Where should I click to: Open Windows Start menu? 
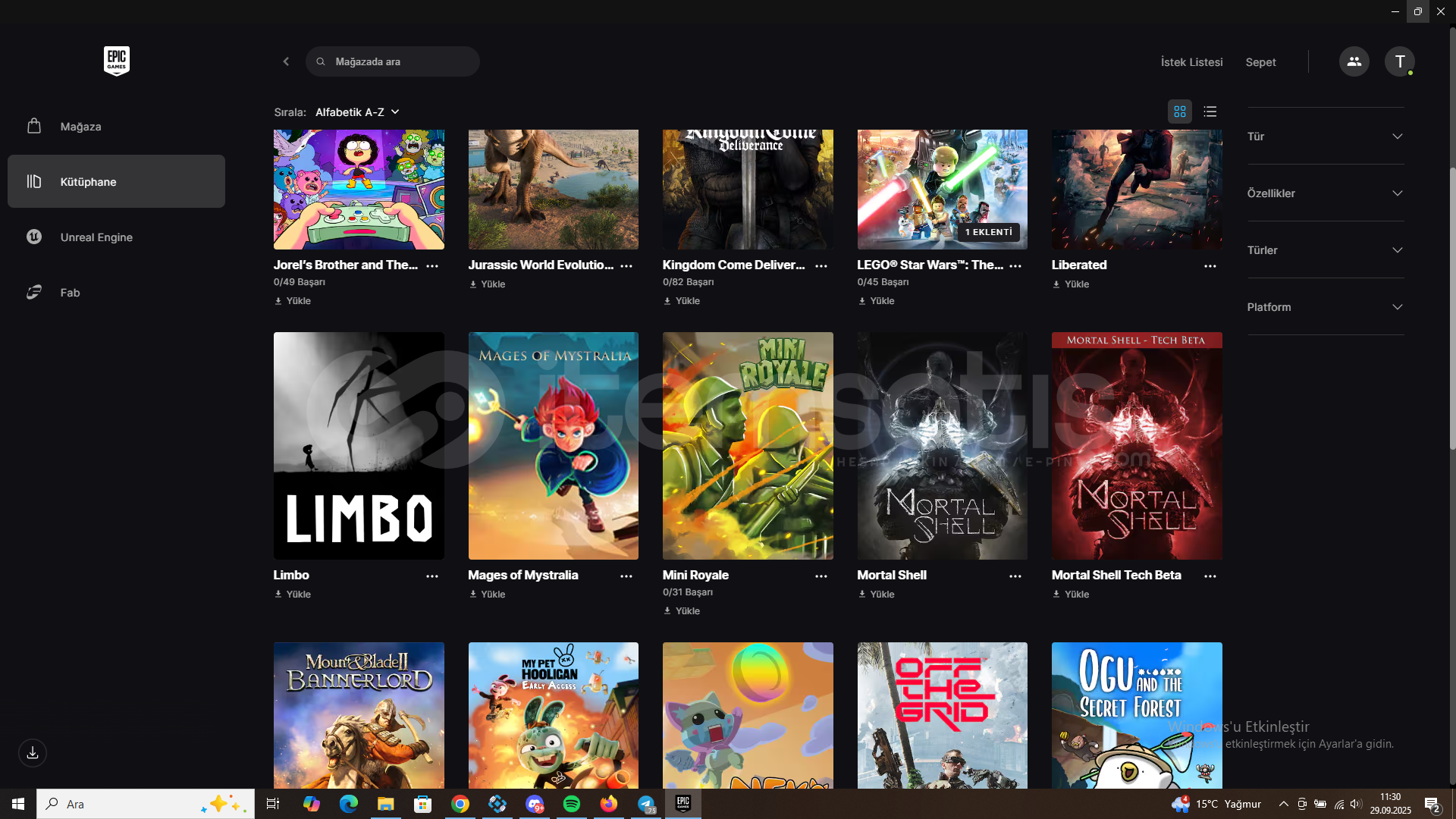[x=18, y=804]
